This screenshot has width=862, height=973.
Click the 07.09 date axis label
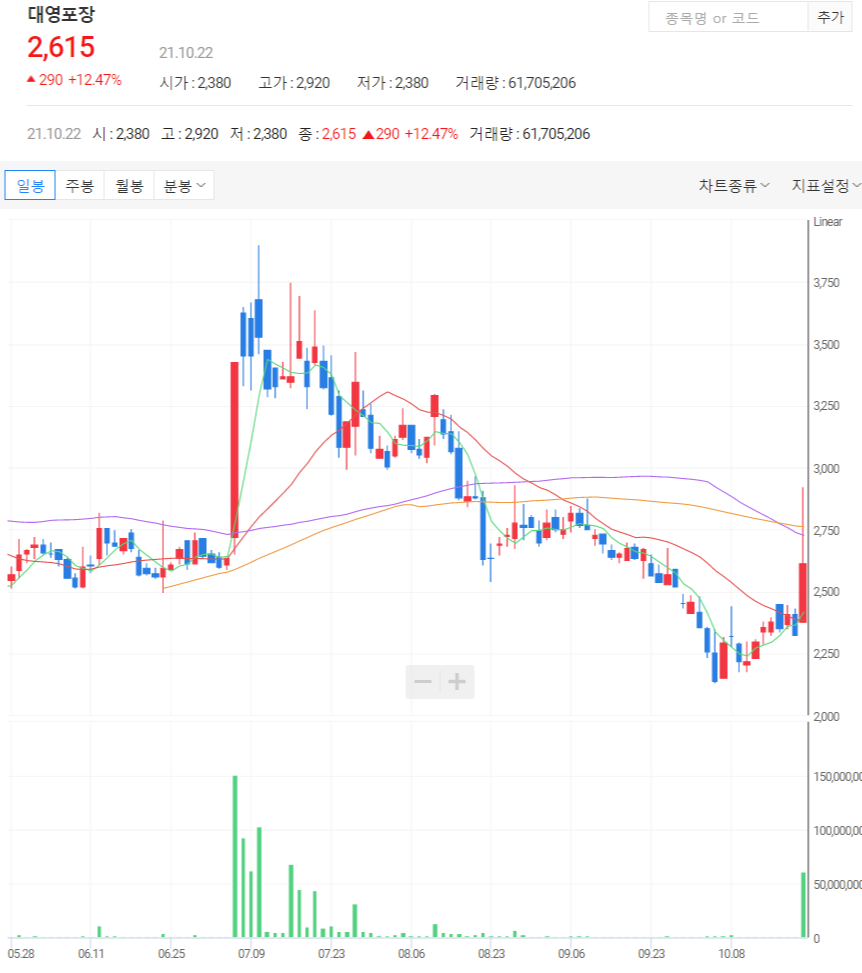(251, 953)
